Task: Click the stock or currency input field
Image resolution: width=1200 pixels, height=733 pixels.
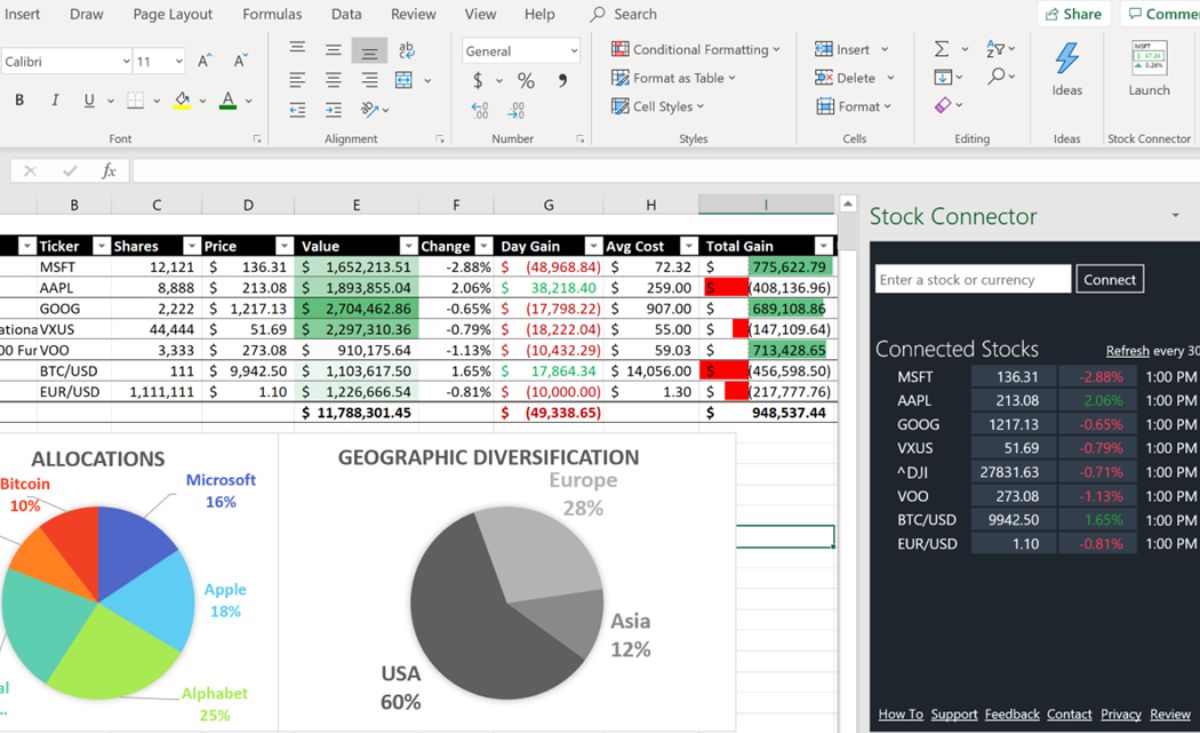Action: (x=973, y=279)
